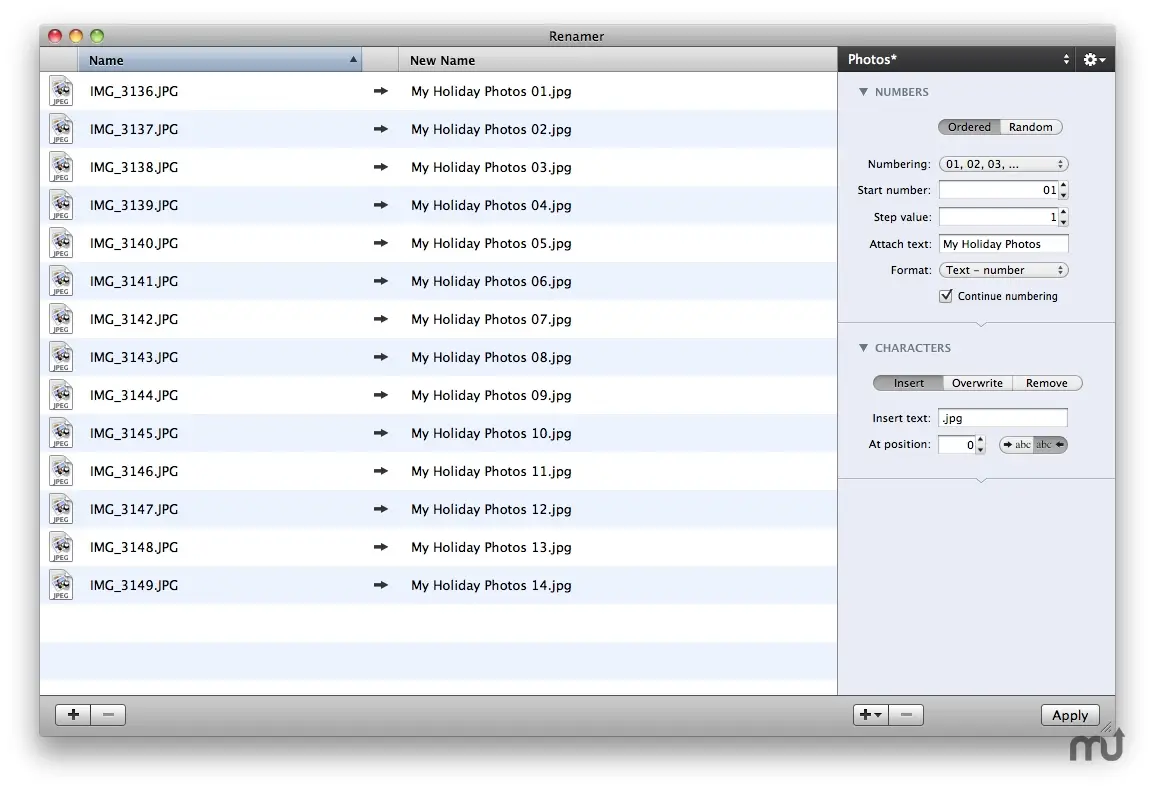
Task: Select insert from left position toggle
Action: tap(1017, 444)
